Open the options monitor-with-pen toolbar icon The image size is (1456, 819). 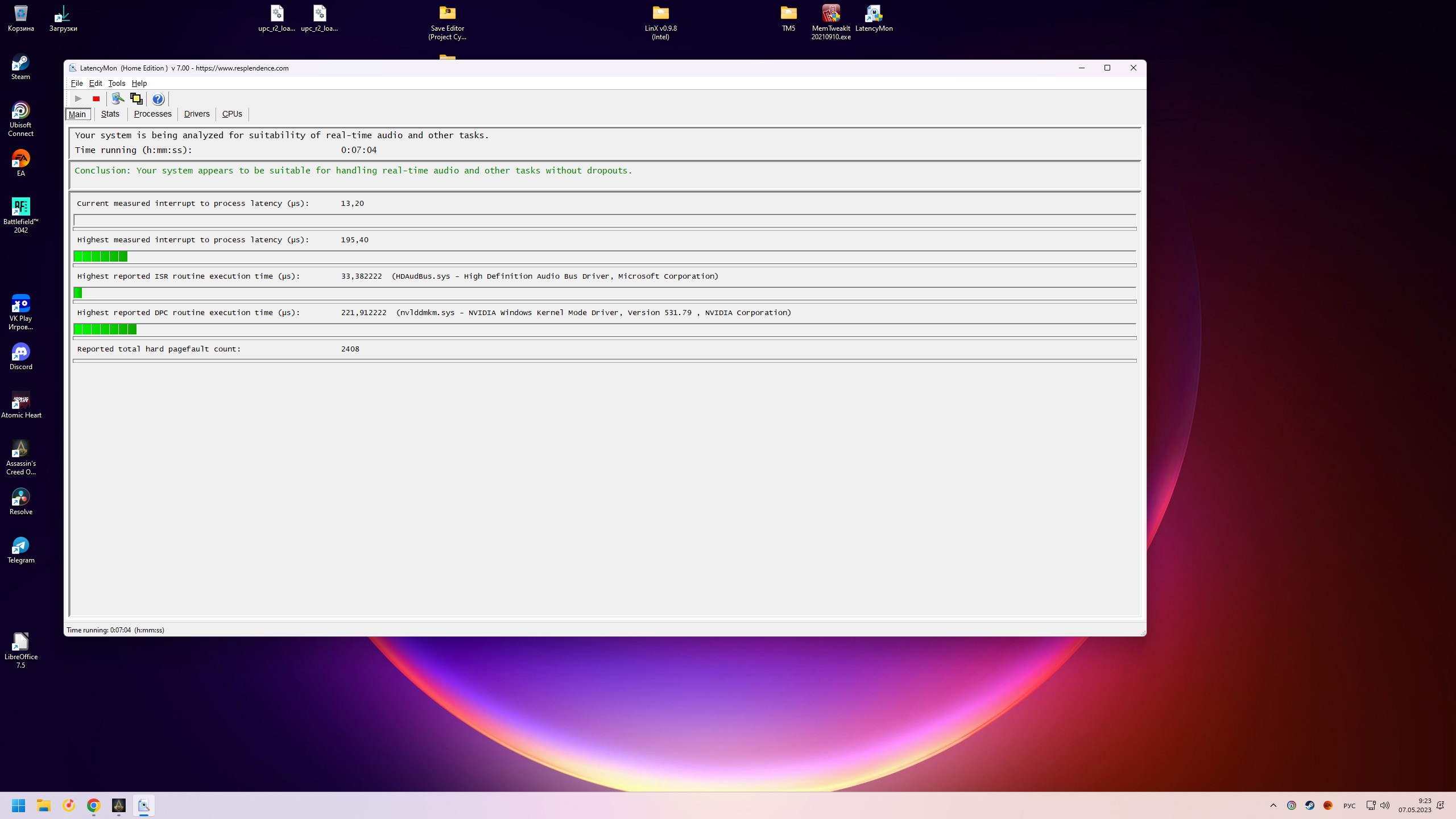tap(118, 99)
